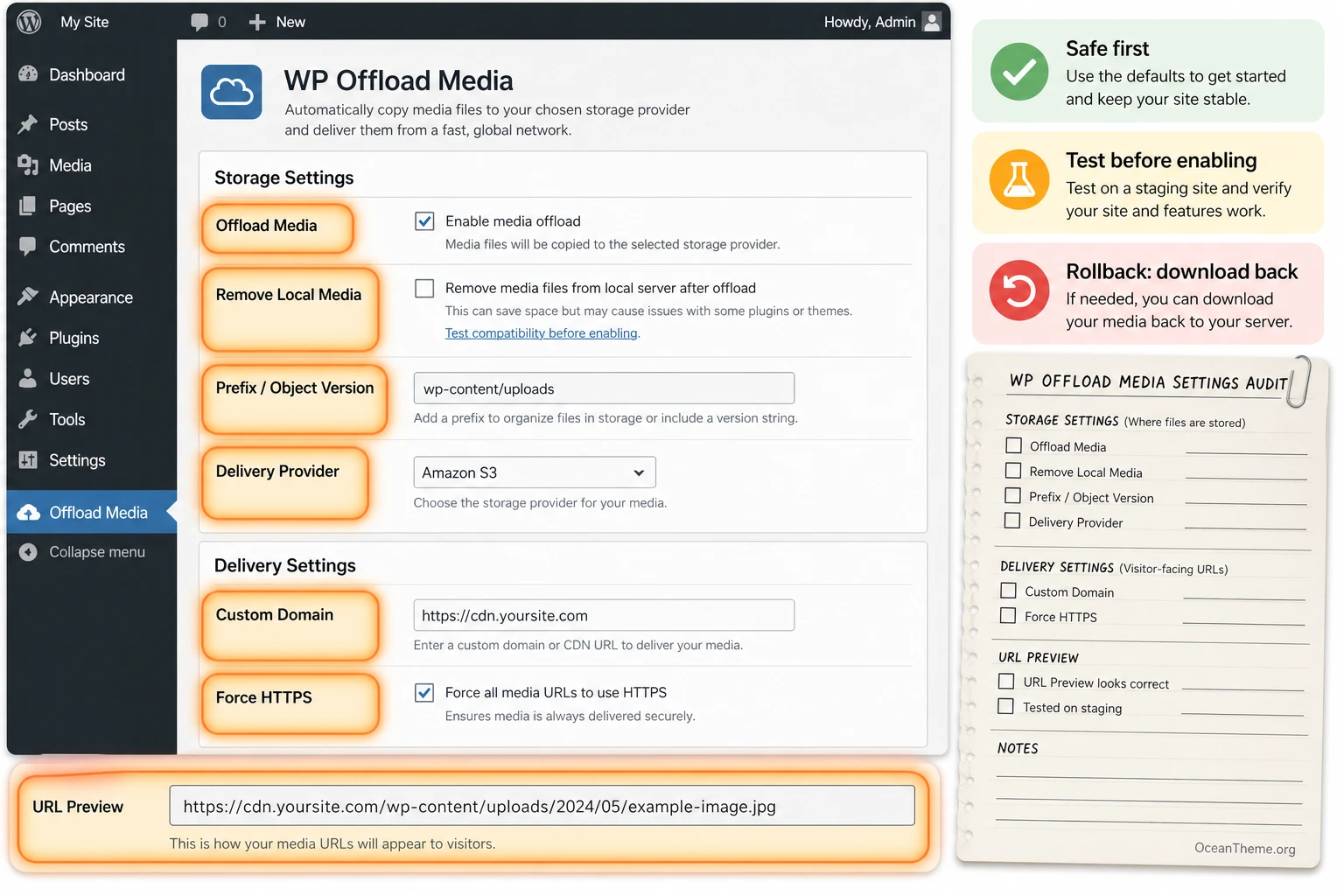Select Offload Media in the sidebar
Image resolution: width=1344 pixels, height=896 pixels.
pos(92,513)
